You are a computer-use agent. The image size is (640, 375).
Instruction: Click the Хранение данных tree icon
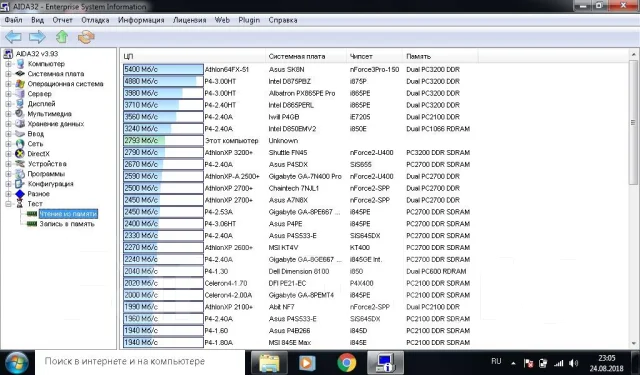click(x=20, y=124)
